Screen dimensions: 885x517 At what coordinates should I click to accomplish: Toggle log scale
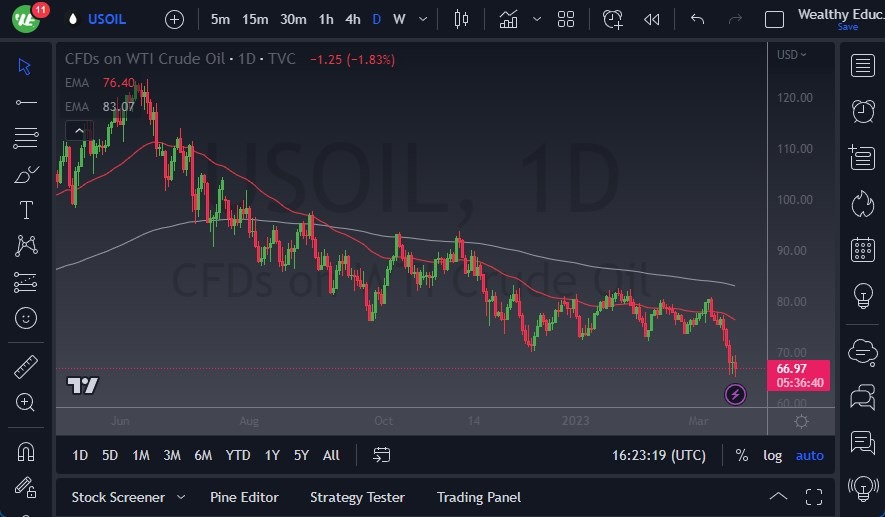pyautogui.click(x=773, y=455)
